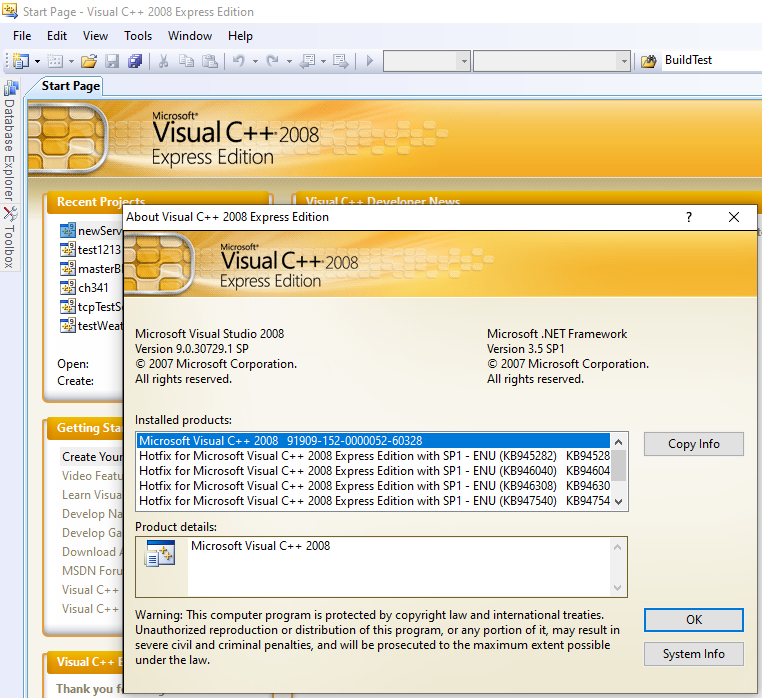This screenshot has height=698, width=762.
Task: Click the Copy Info button
Action: pos(693,444)
